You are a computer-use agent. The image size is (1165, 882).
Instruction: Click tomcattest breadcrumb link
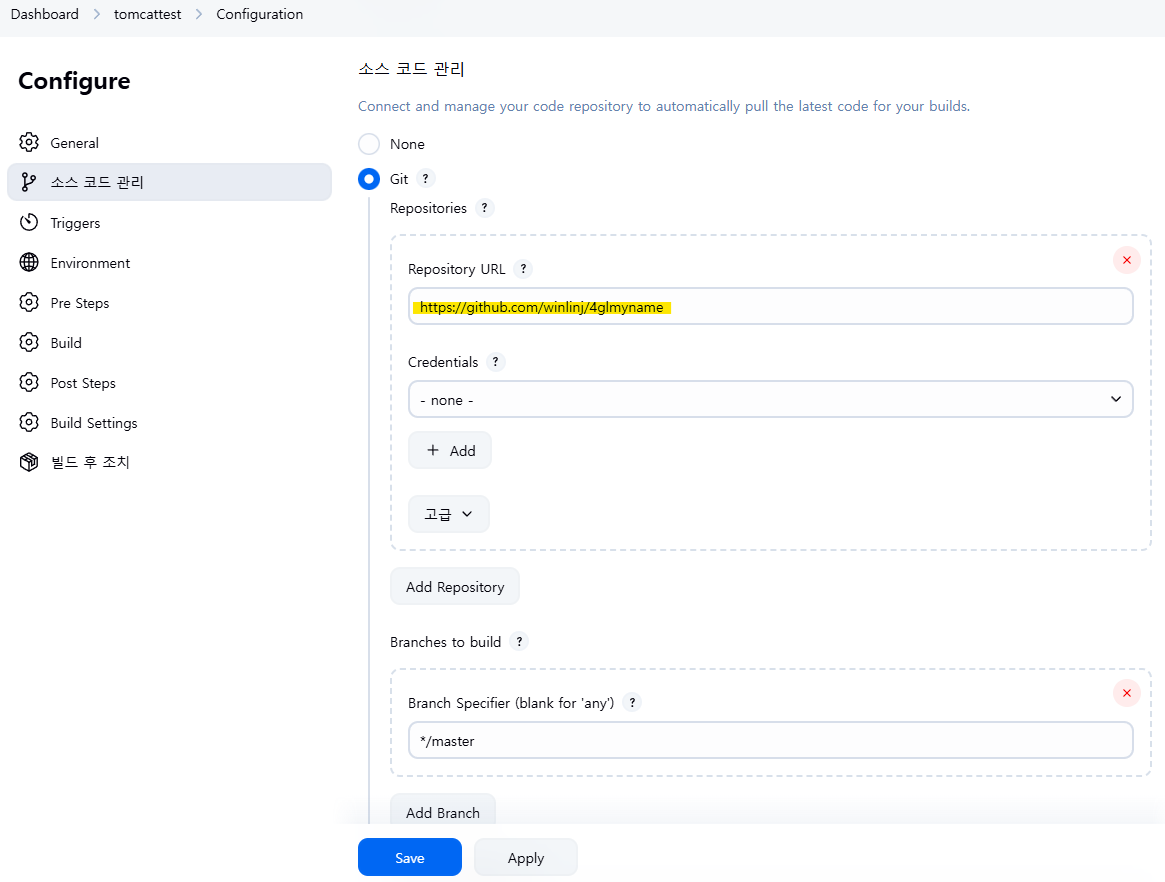147,14
